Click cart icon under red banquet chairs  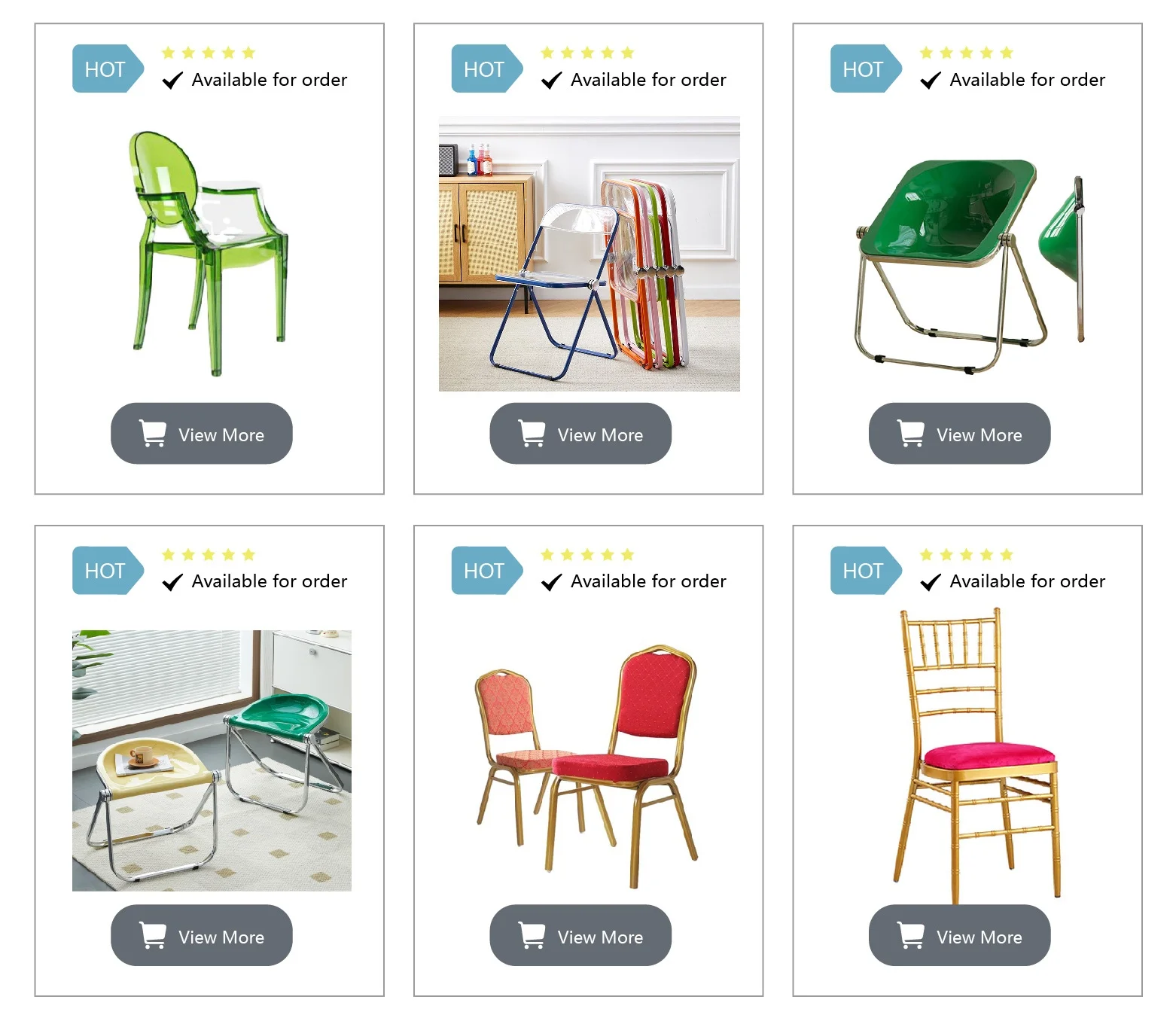click(532, 935)
